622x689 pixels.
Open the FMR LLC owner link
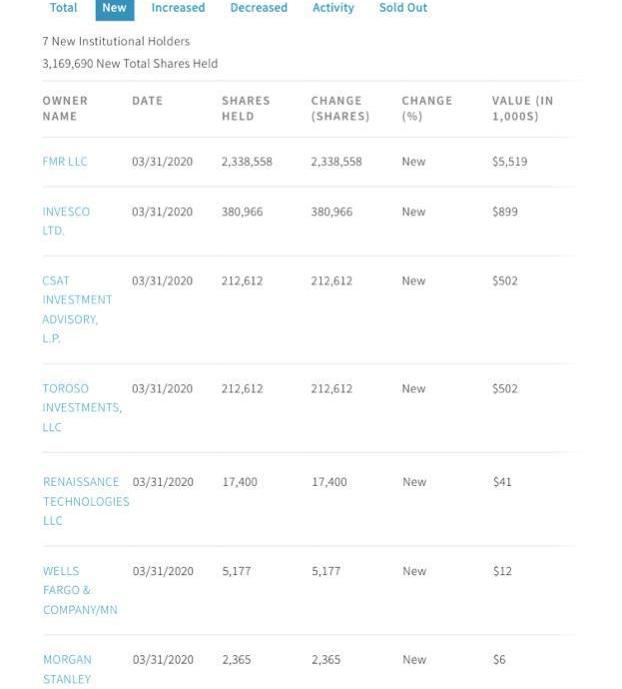(x=65, y=161)
